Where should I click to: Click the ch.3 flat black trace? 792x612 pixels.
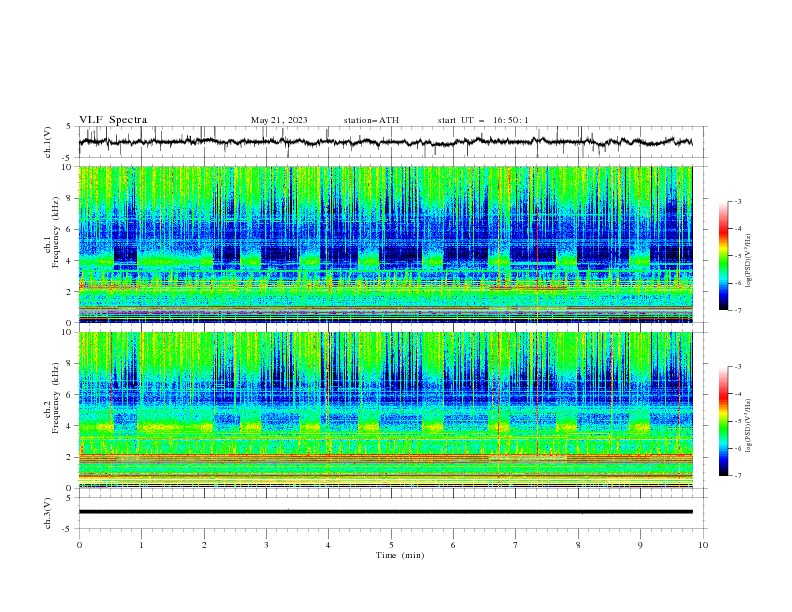(386, 512)
